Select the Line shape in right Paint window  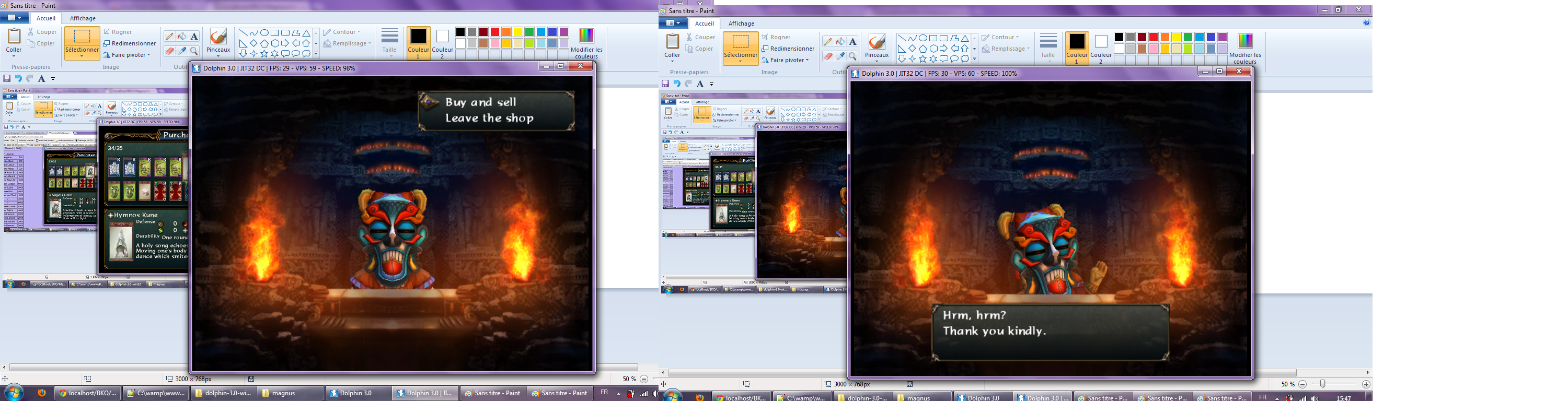click(901, 38)
